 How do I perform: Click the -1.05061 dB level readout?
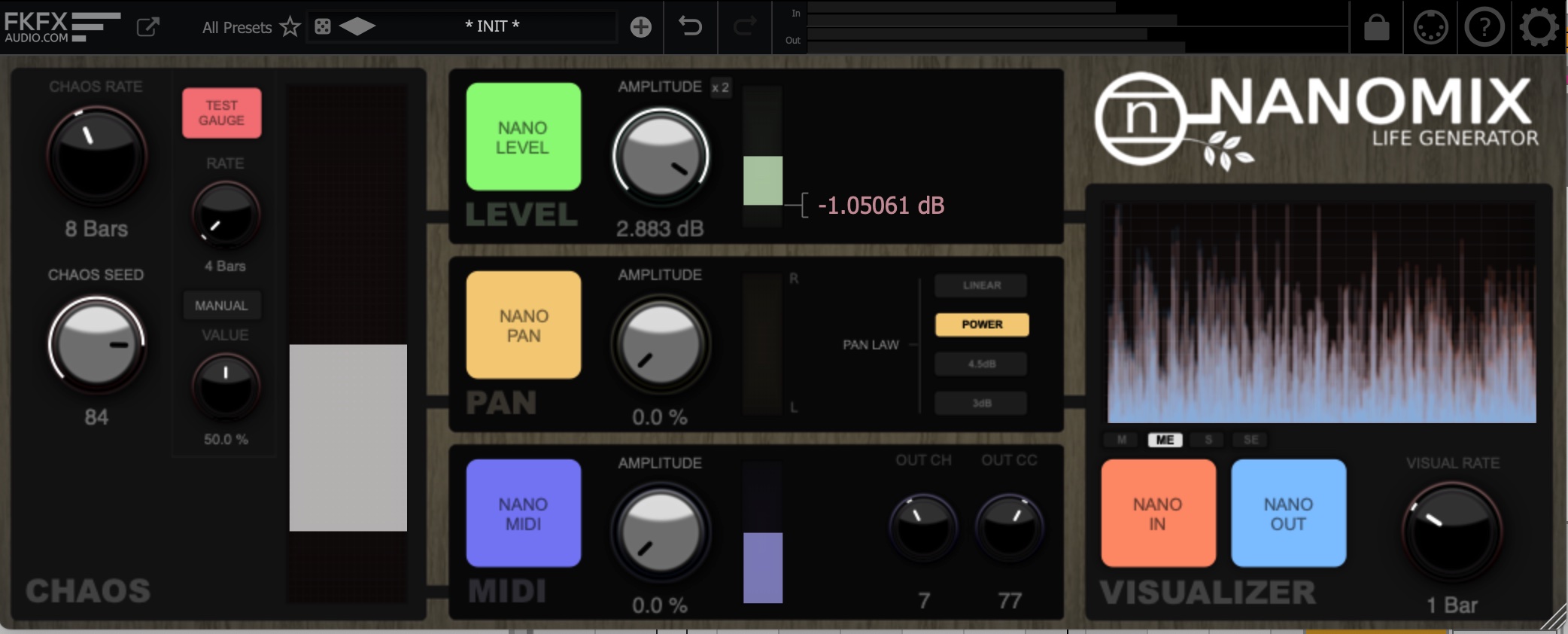pos(881,206)
